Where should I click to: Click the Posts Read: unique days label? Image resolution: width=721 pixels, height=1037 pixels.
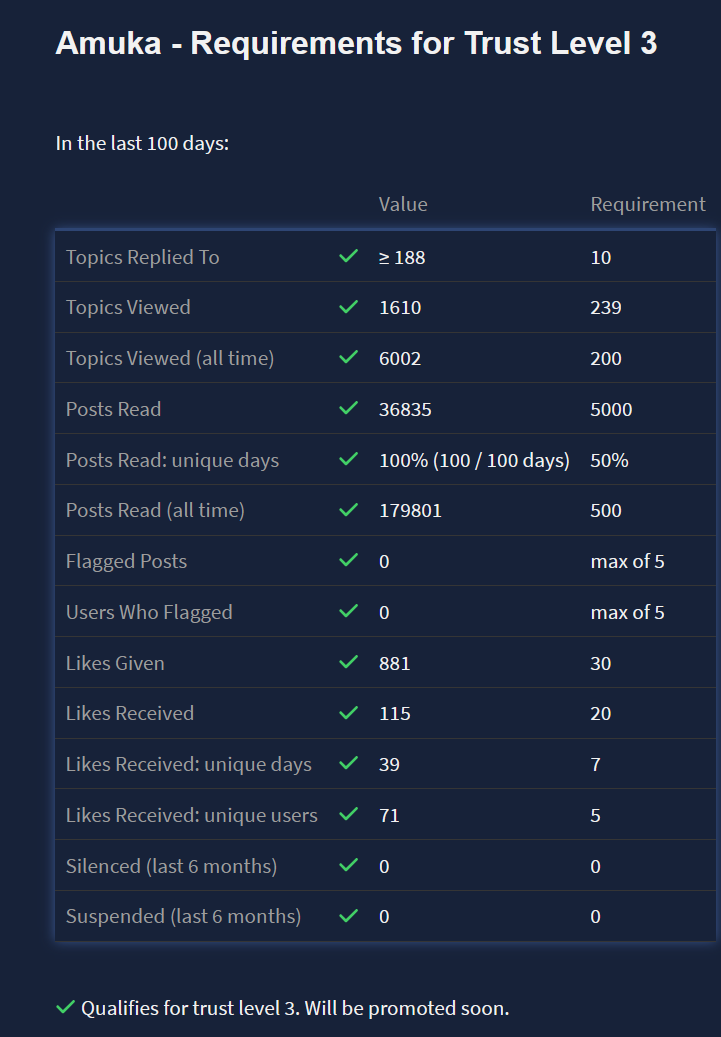[172, 460]
